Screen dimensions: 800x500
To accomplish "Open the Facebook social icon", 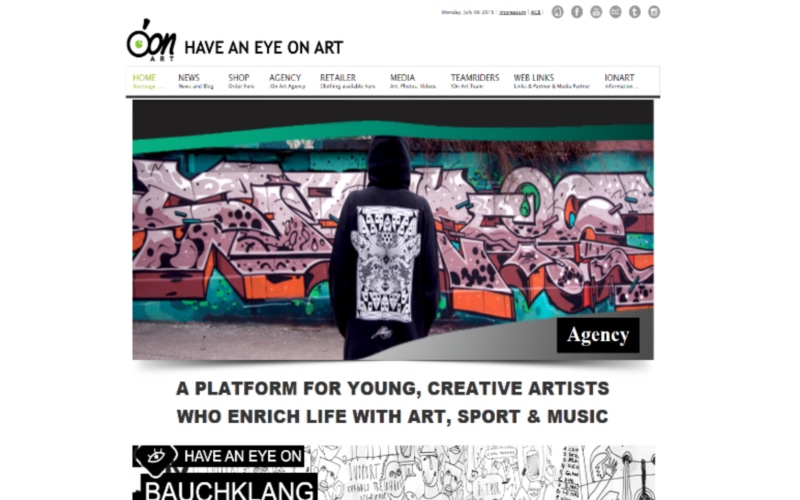I will tap(577, 12).
